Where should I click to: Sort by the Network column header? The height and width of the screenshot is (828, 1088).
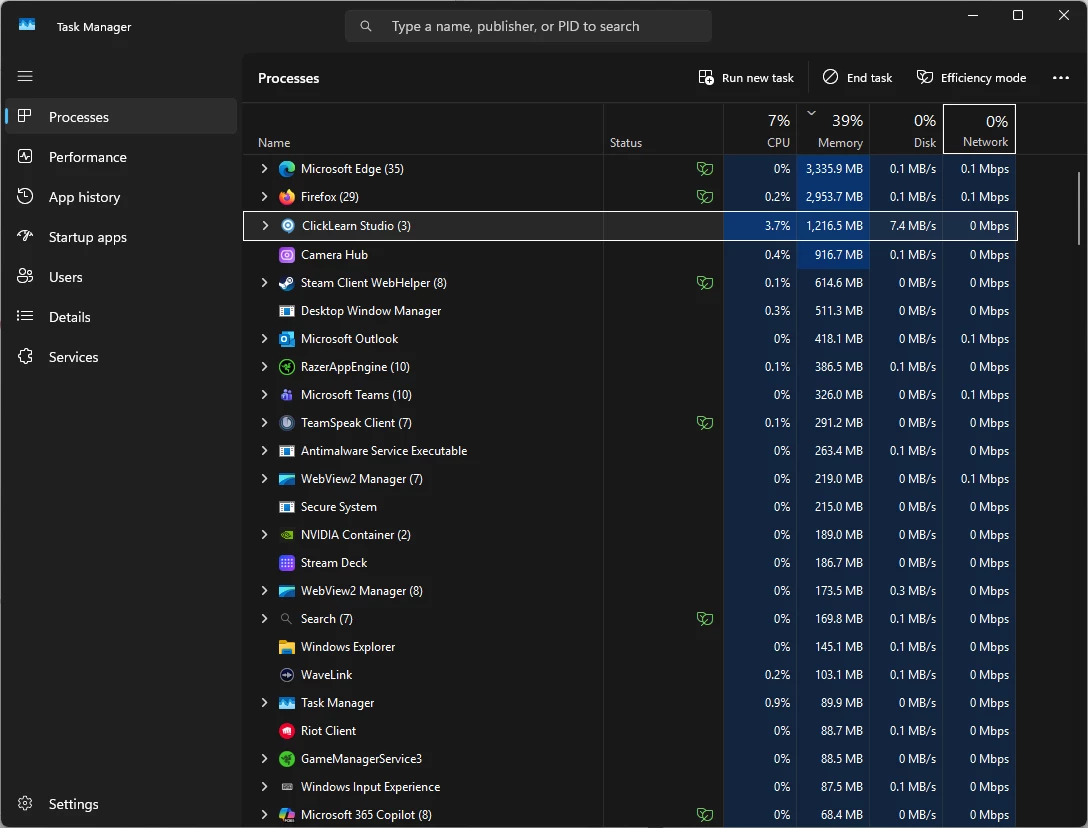click(x=980, y=130)
